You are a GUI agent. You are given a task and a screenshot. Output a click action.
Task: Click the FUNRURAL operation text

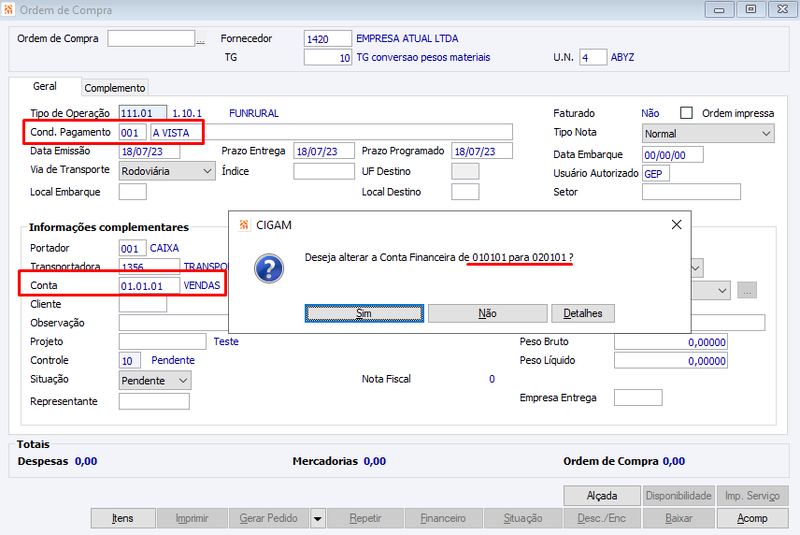click(254, 113)
